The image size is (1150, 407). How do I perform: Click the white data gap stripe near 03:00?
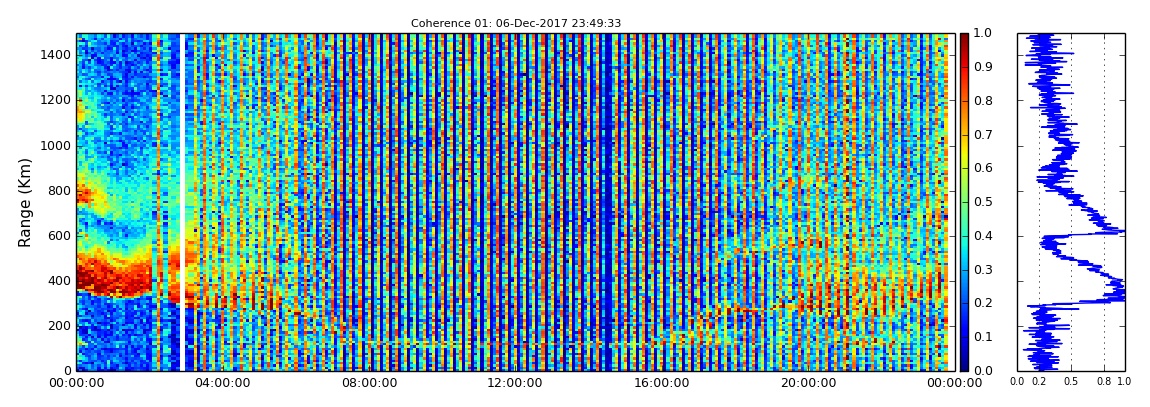pyautogui.click(x=181, y=202)
